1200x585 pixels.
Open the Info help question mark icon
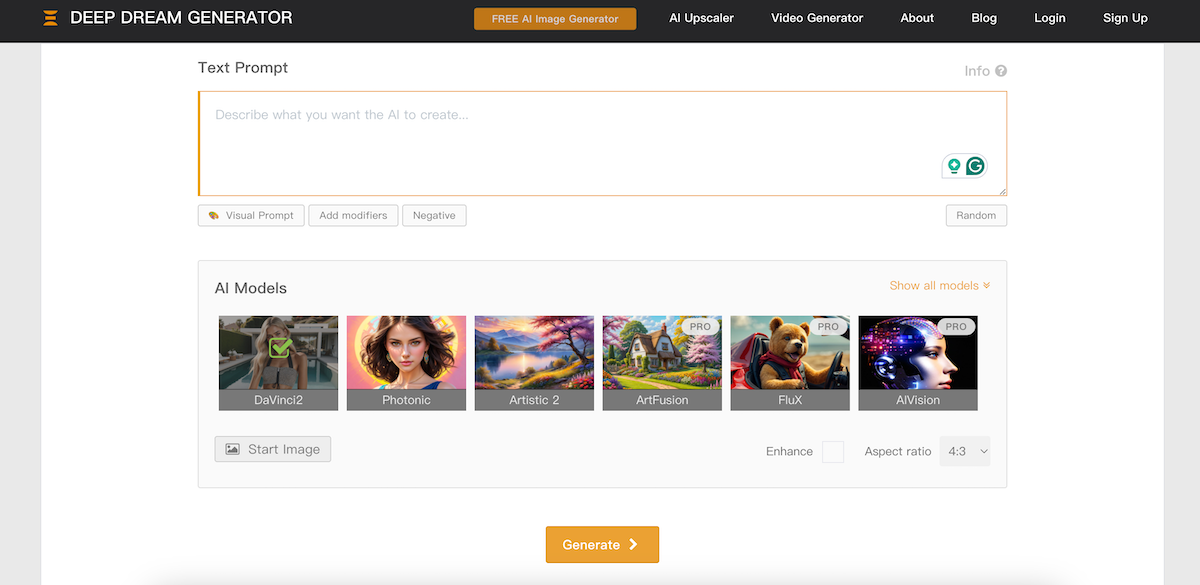pyautogui.click(x=1000, y=71)
